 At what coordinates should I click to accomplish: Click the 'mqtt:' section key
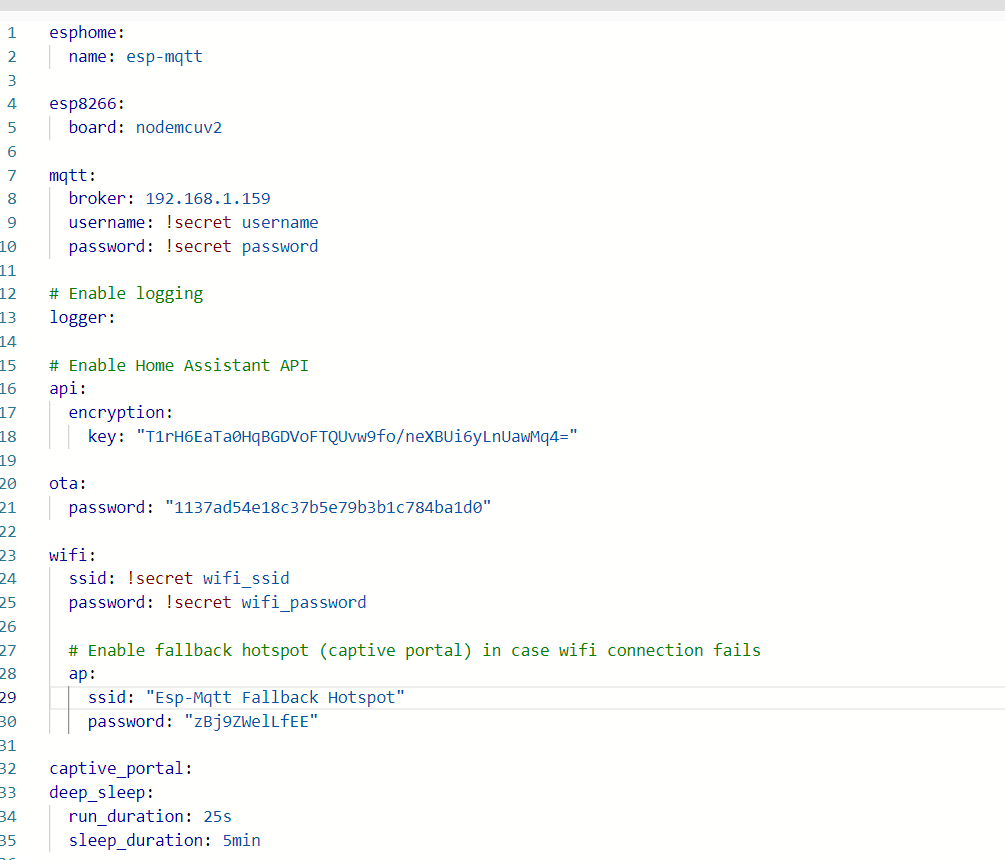pyautogui.click(x=72, y=175)
